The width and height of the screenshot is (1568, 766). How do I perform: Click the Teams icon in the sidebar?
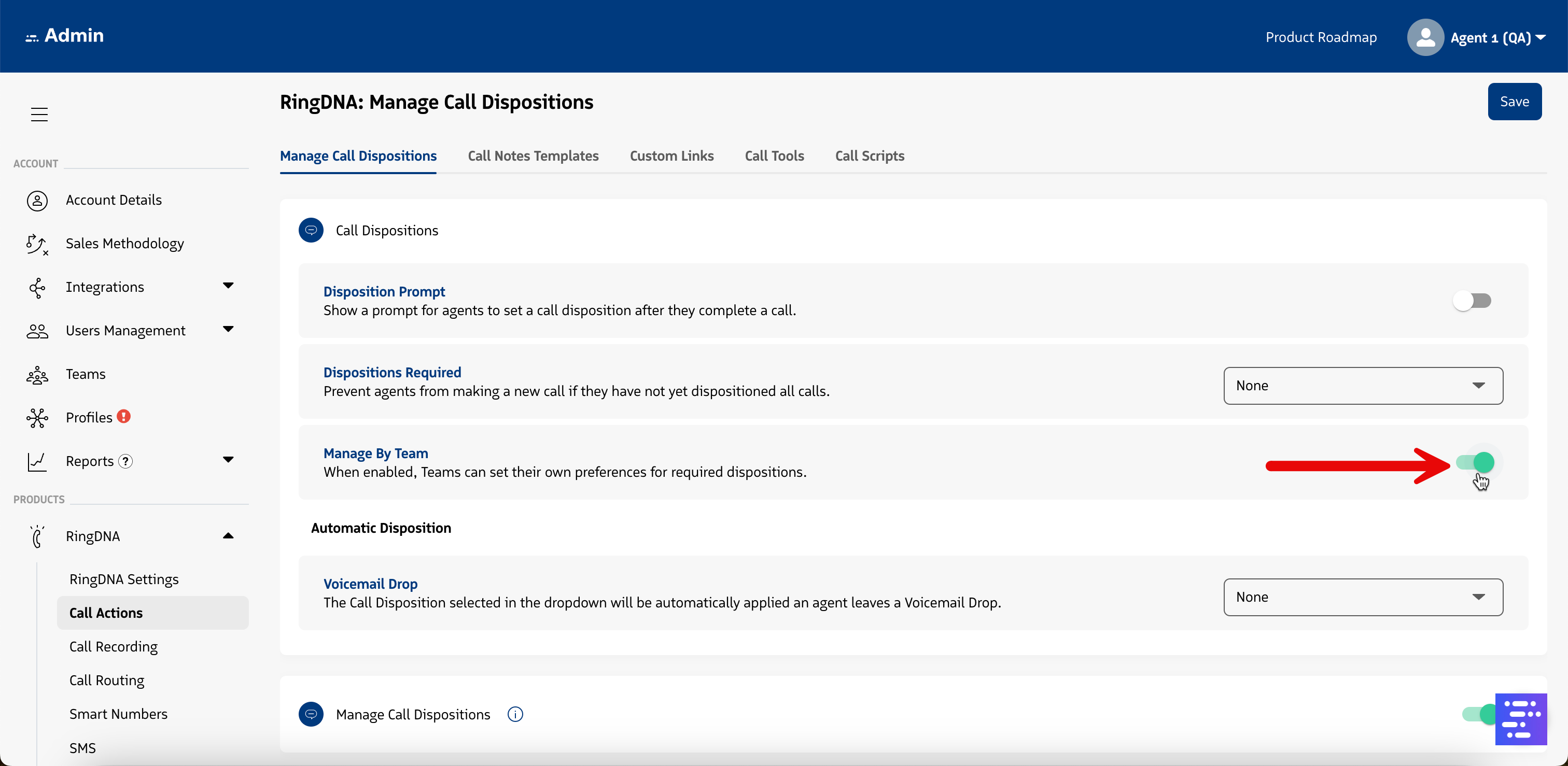click(x=37, y=375)
